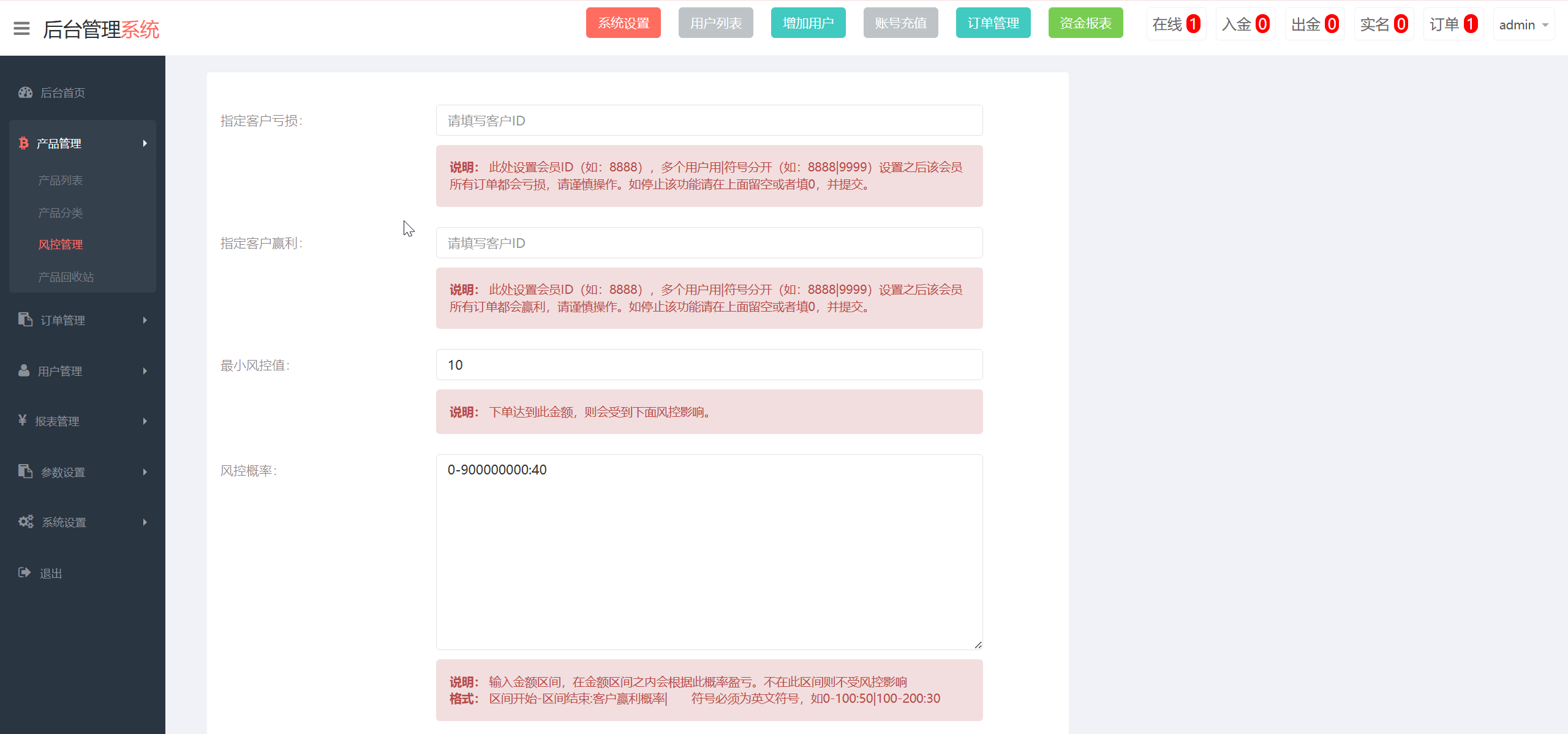
Task: Open the admin account dropdown
Action: pyautogui.click(x=1523, y=24)
